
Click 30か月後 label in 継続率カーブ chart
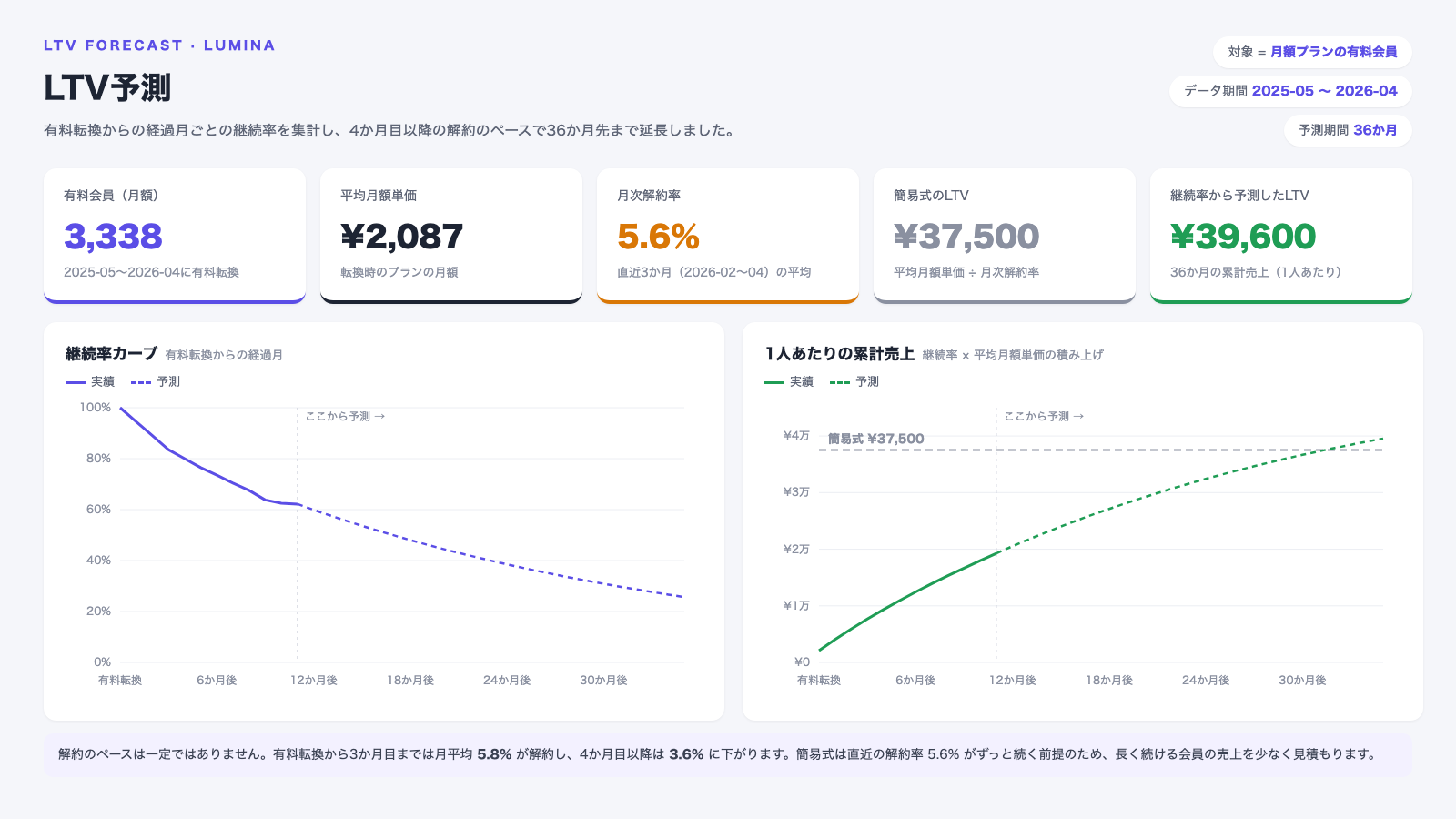[x=603, y=680]
